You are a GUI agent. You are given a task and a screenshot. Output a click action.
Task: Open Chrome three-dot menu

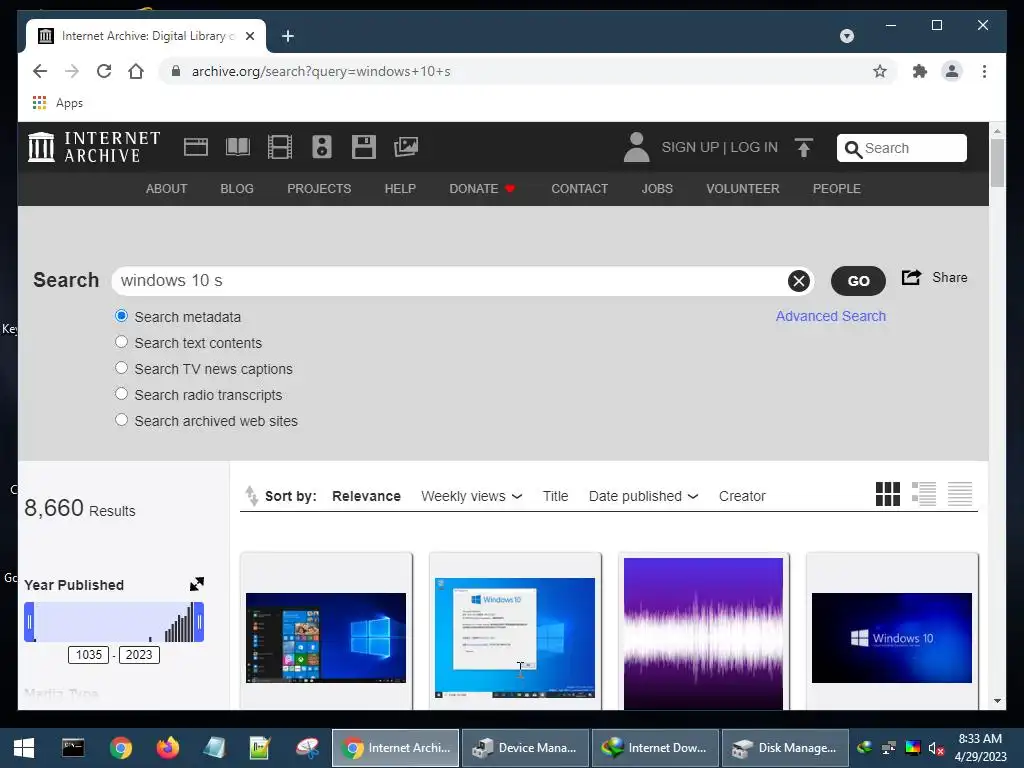tap(984, 71)
